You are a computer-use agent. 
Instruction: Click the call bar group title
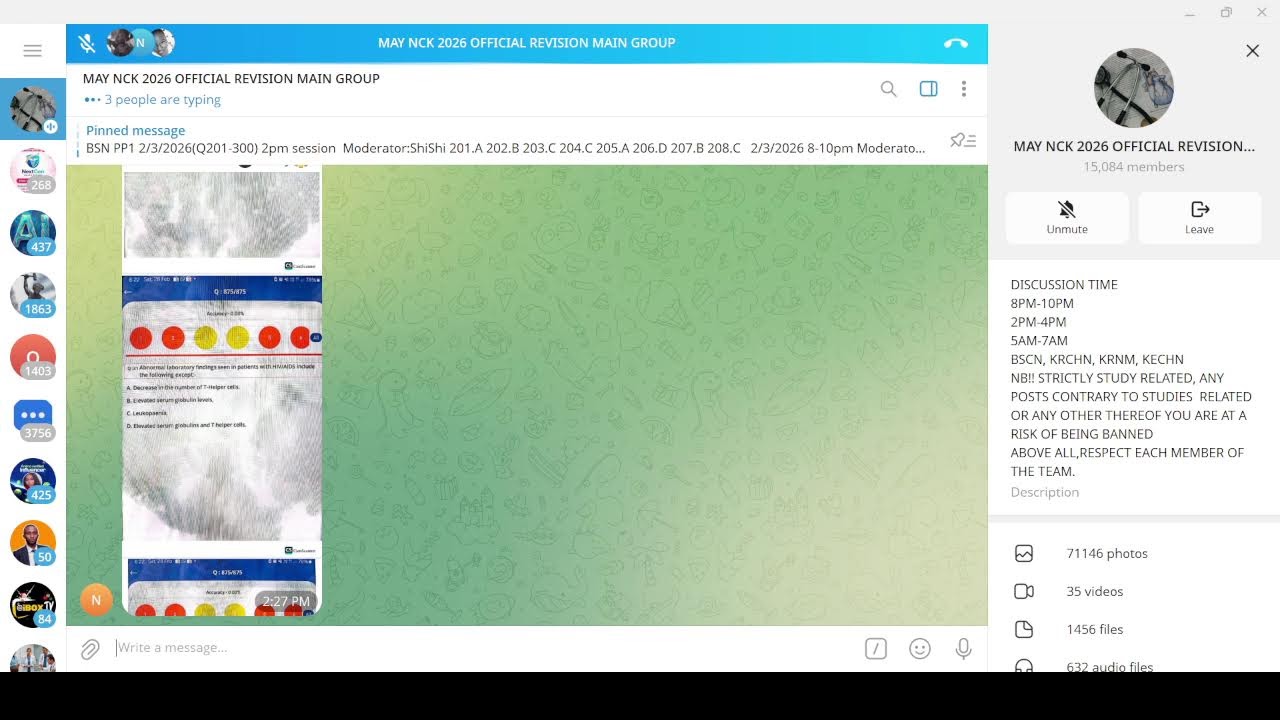[526, 43]
